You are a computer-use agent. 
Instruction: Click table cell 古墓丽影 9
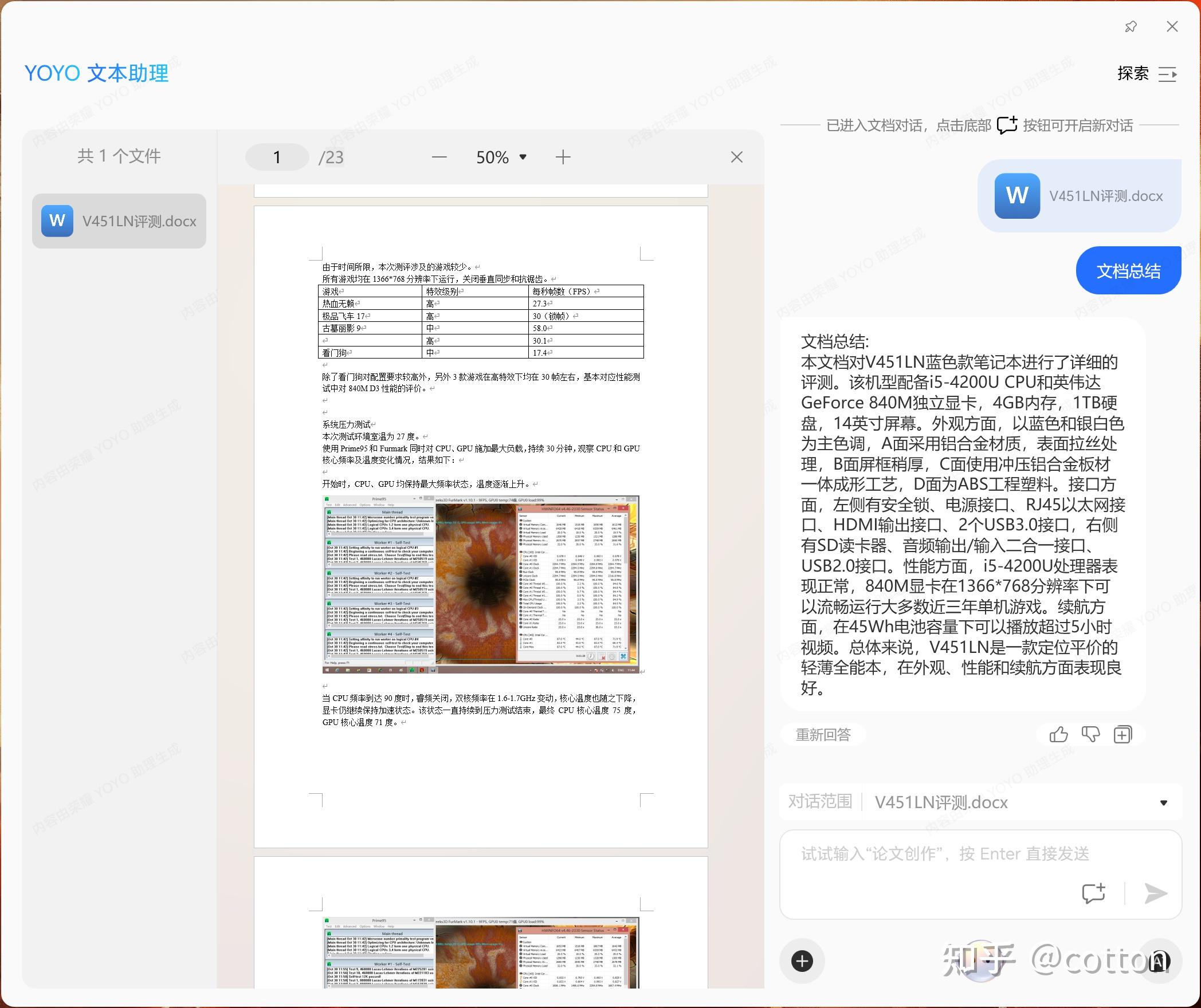click(370, 328)
